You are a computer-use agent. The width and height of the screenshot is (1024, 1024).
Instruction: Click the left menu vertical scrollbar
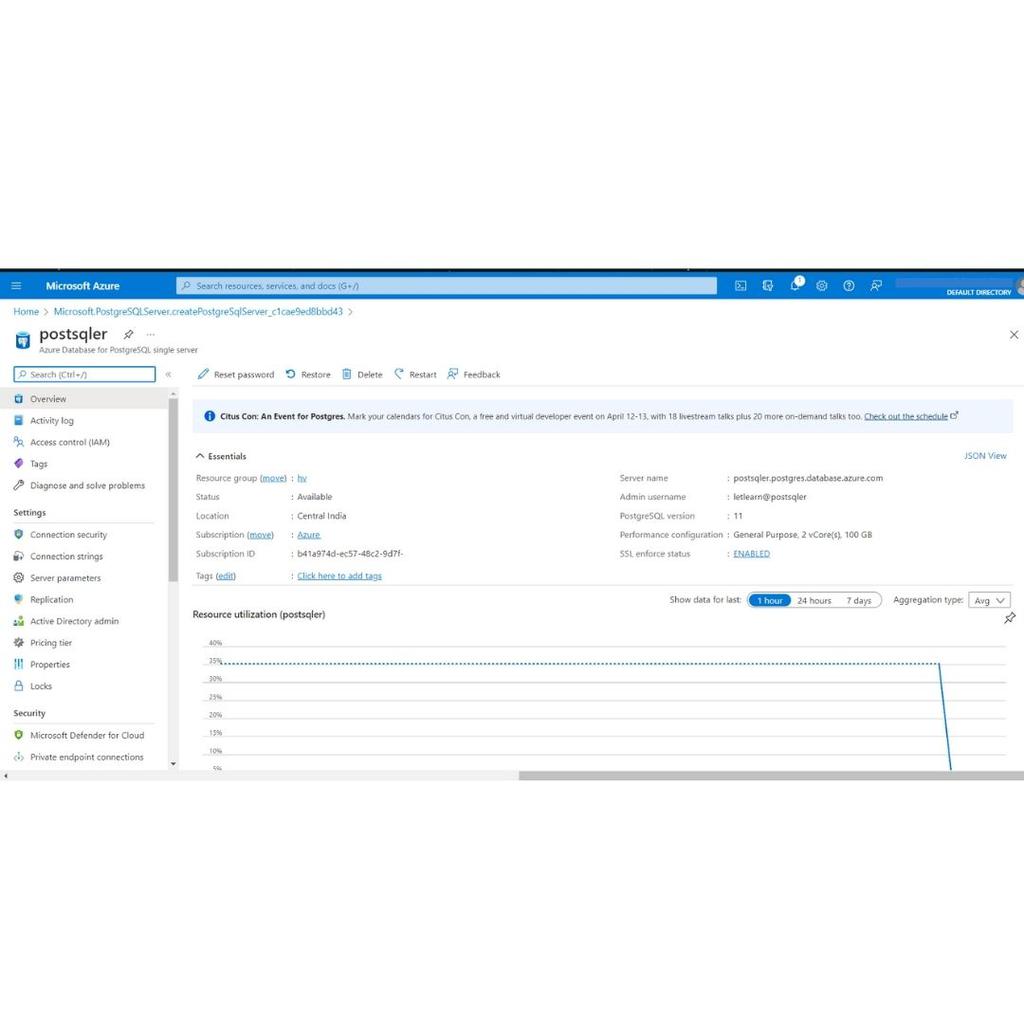pyautogui.click(x=173, y=490)
